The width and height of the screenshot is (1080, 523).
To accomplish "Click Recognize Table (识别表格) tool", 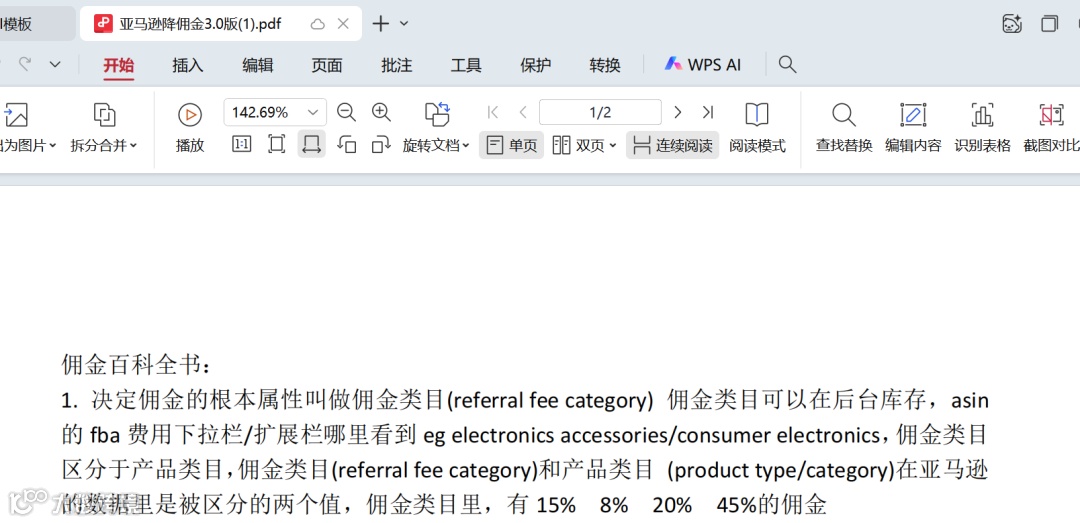I will [982, 128].
